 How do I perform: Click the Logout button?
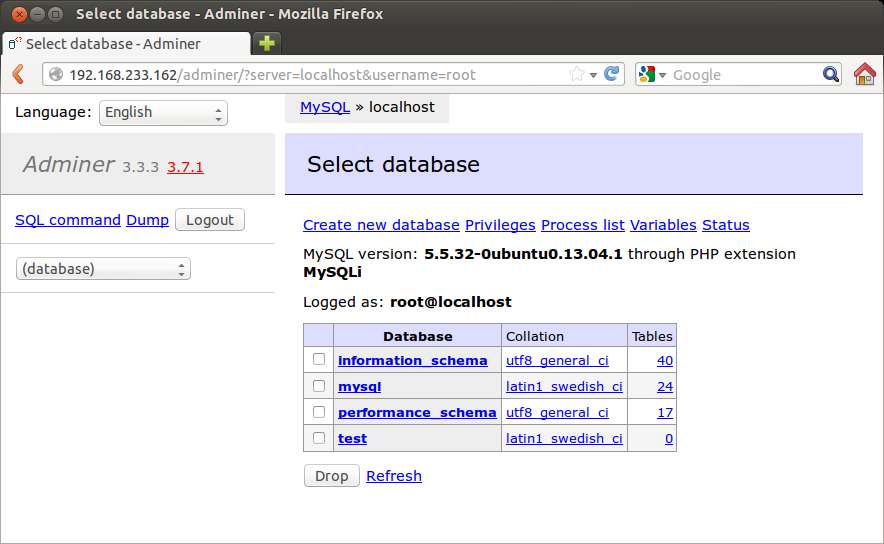click(x=210, y=220)
